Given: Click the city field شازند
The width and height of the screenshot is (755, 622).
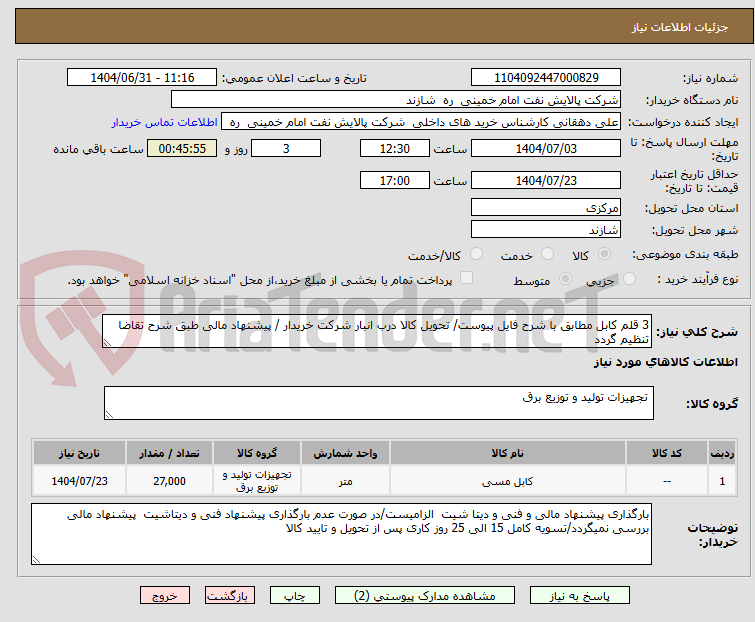Looking at the screenshot, I should [546, 230].
